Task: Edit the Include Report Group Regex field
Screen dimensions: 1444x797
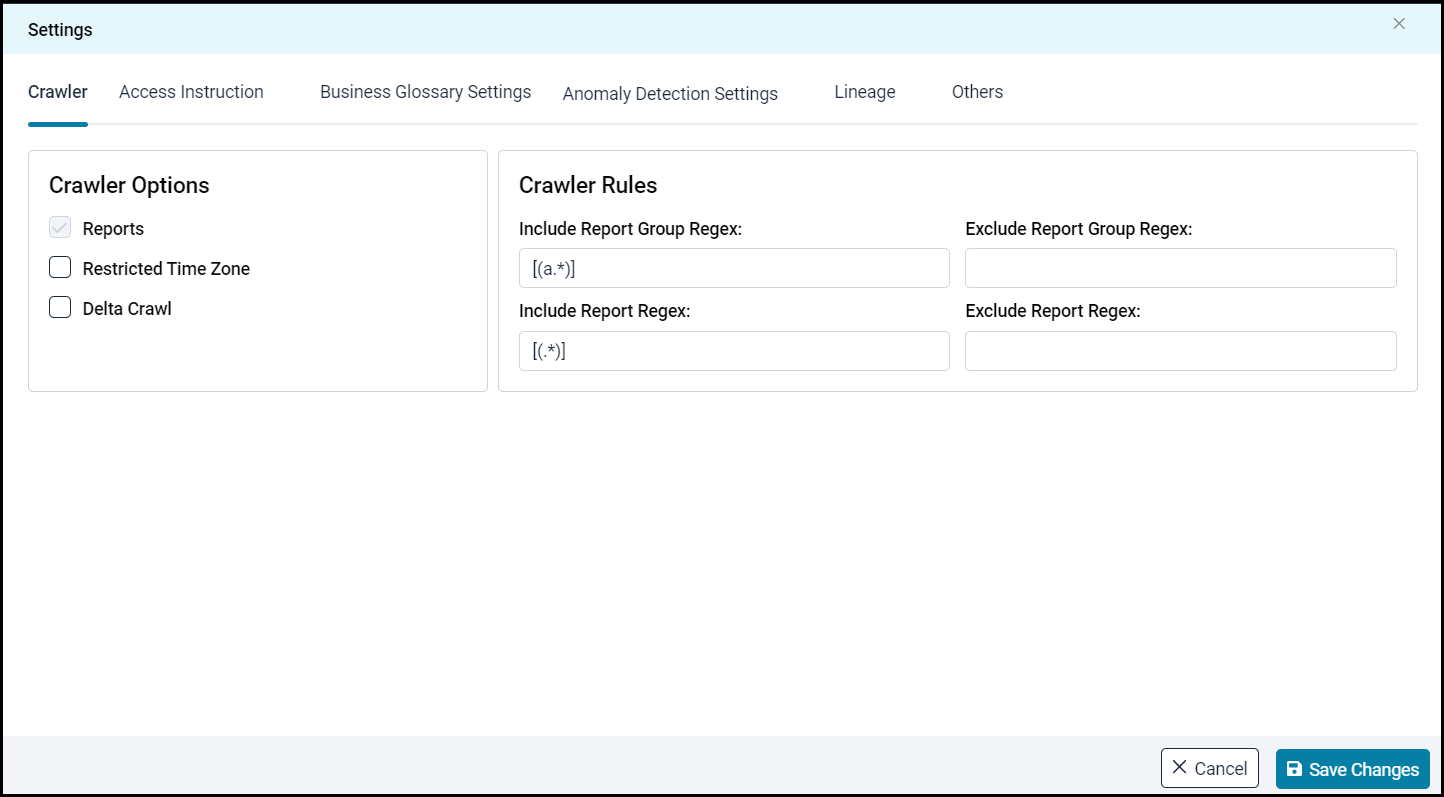Action: pos(734,268)
